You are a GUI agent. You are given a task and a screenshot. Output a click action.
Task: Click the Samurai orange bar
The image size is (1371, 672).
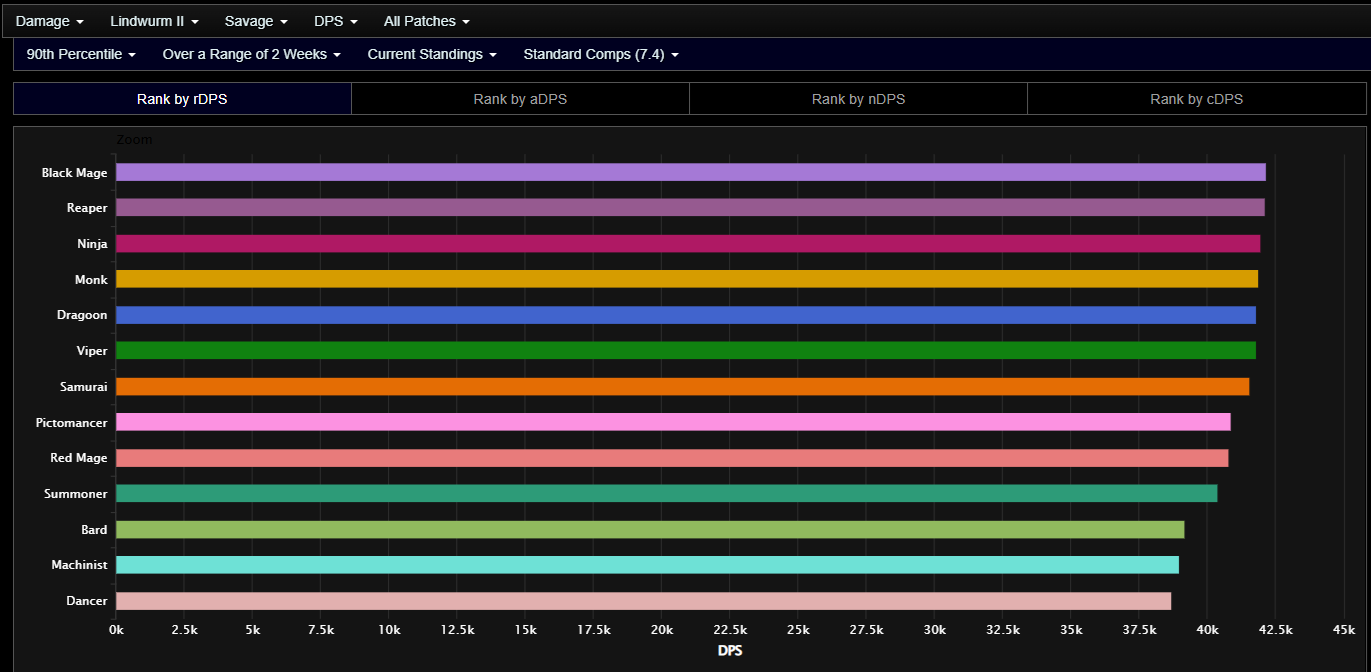(683, 386)
